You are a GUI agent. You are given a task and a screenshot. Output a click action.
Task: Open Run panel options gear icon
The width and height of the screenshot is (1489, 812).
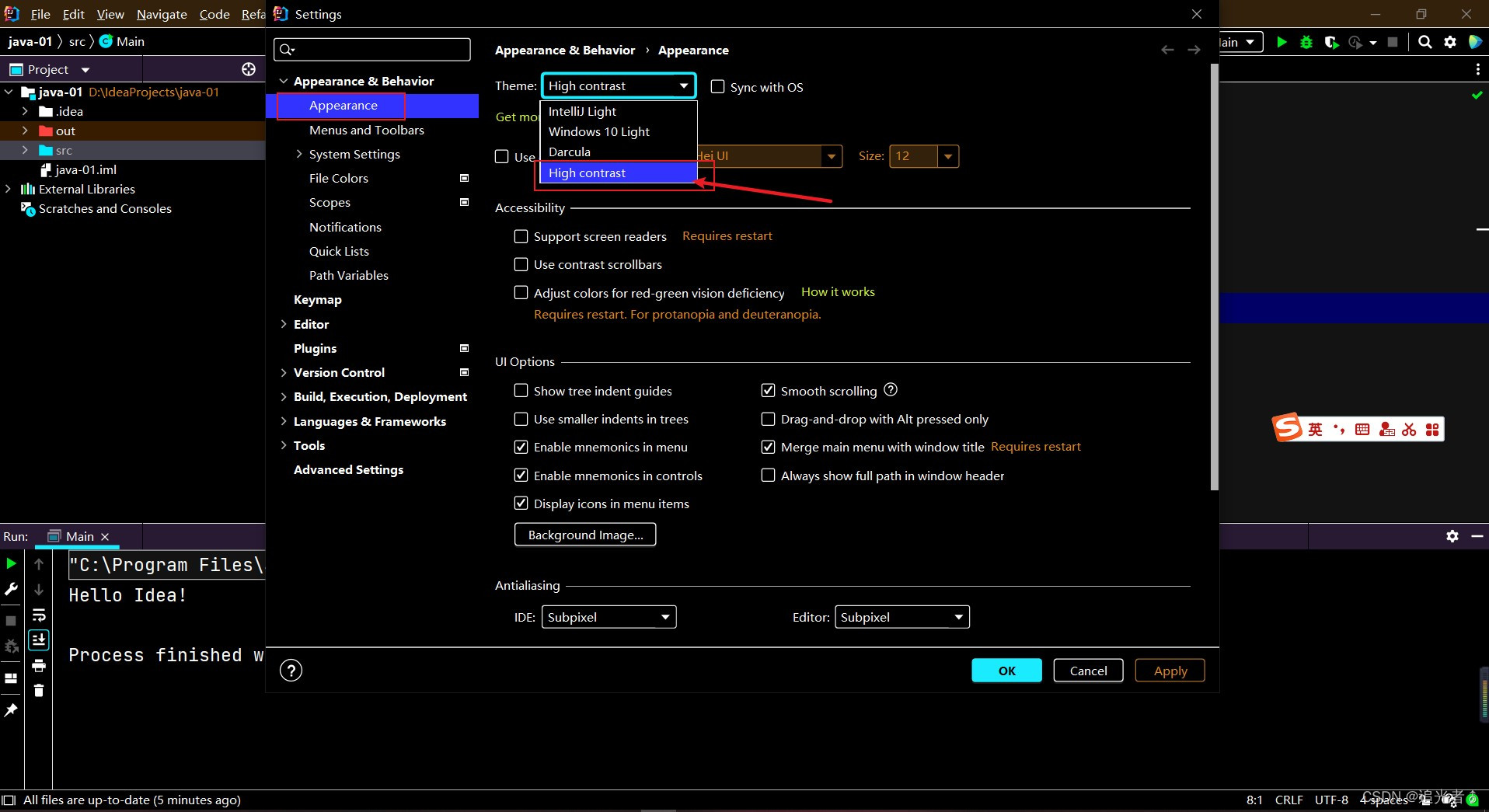(x=1452, y=536)
